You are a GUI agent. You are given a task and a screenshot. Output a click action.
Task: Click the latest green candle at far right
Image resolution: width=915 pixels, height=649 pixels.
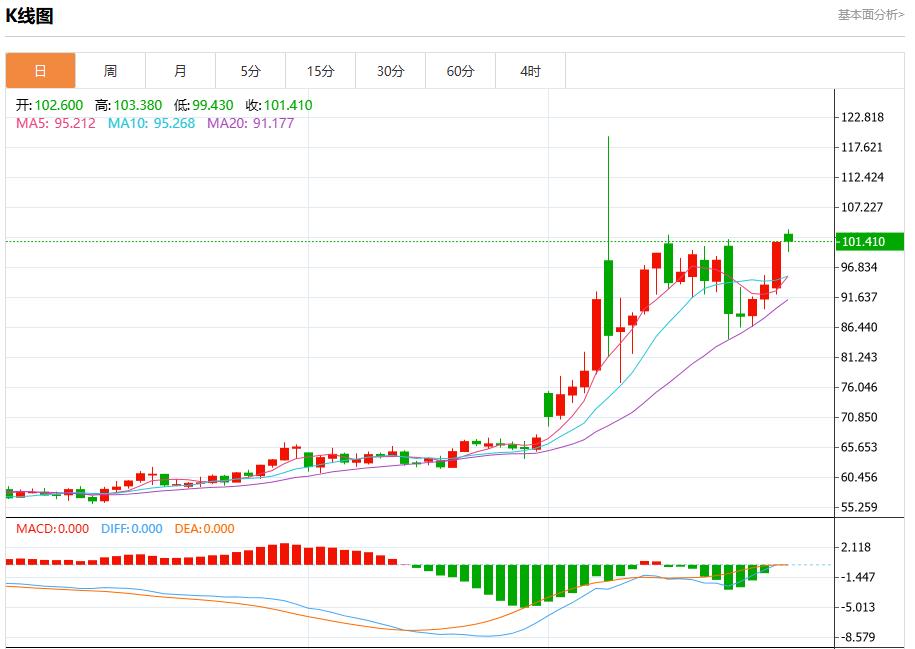coord(788,237)
